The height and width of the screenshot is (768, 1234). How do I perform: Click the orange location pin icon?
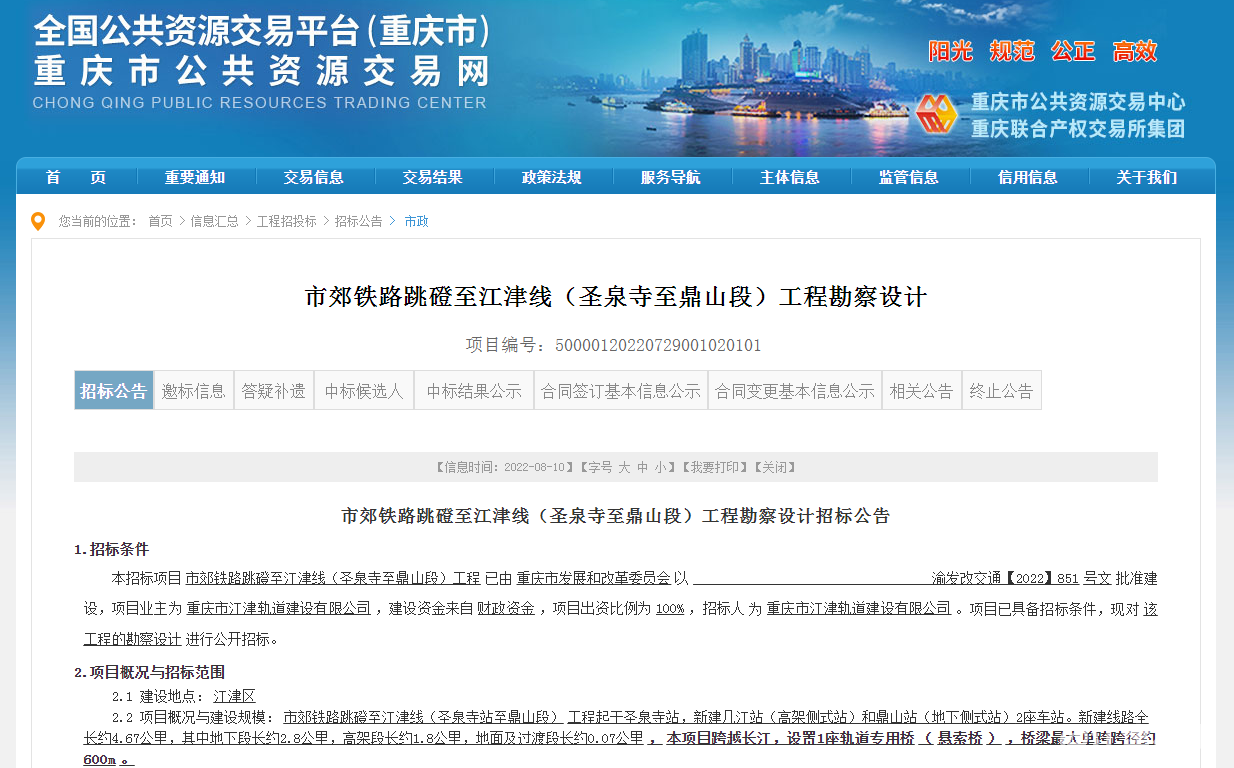pyautogui.click(x=38, y=221)
